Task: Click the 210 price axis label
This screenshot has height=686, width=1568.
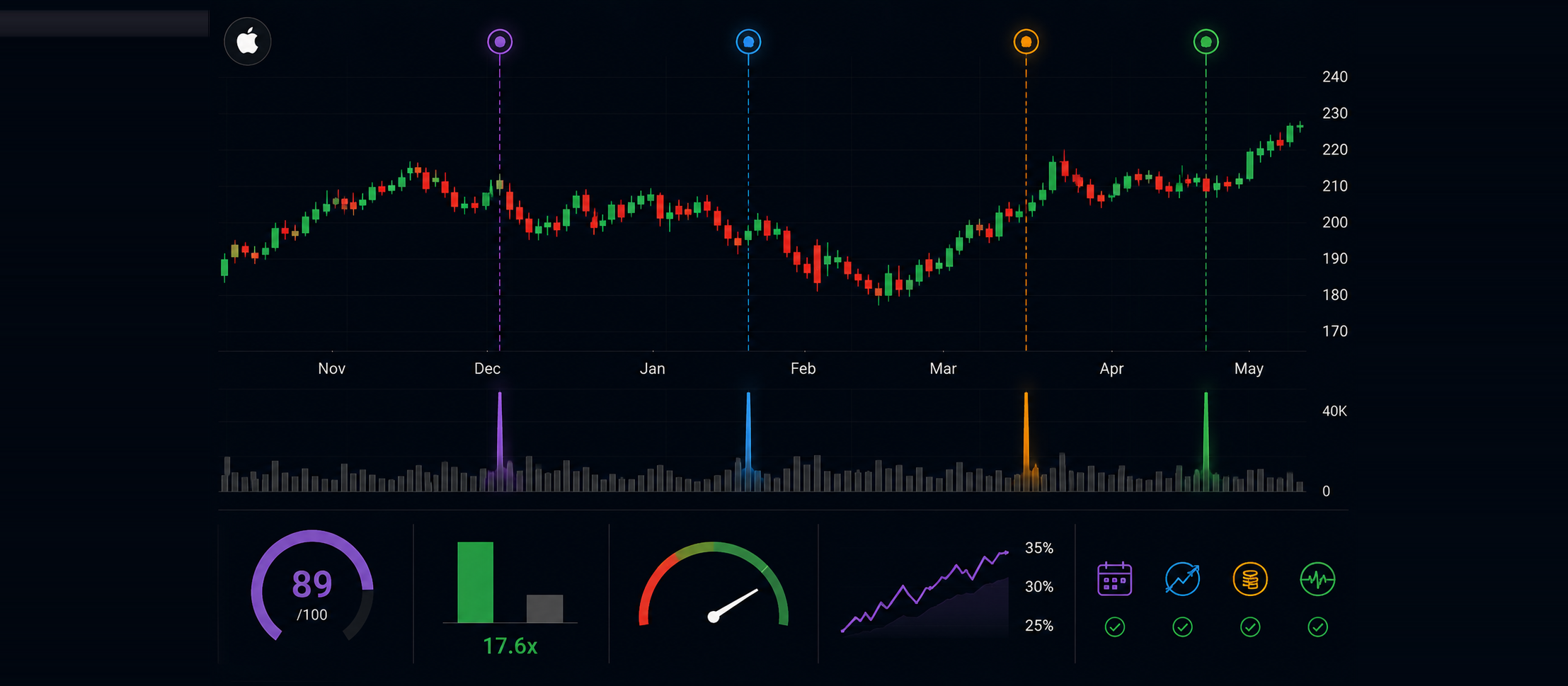Action: pyautogui.click(x=1334, y=185)
